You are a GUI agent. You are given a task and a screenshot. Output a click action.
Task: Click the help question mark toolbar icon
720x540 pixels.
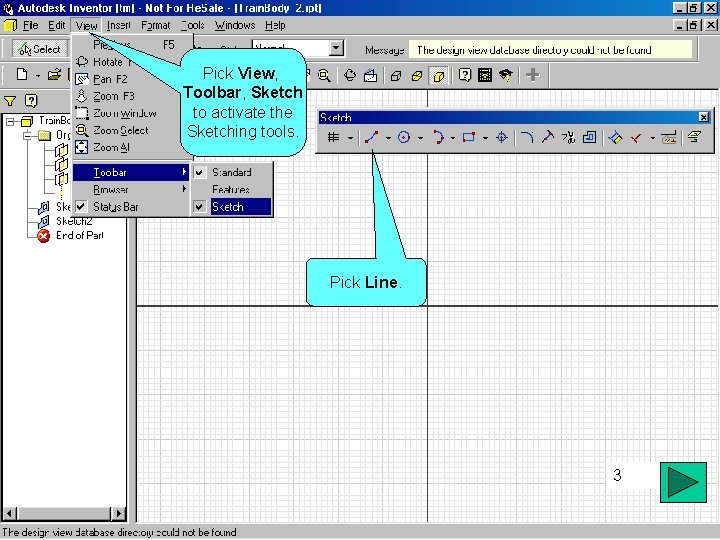[x=465, y=75]
